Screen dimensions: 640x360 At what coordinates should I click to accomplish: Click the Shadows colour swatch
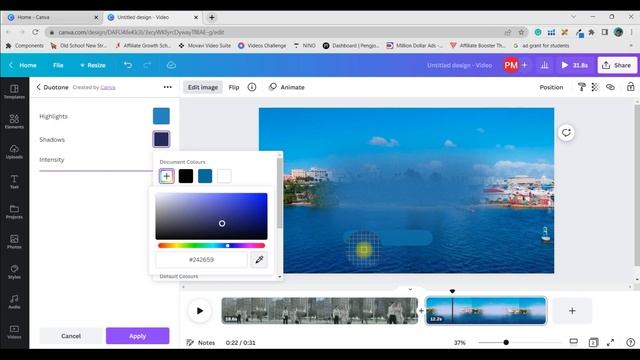pyautogui.click(x=161, y=139)
